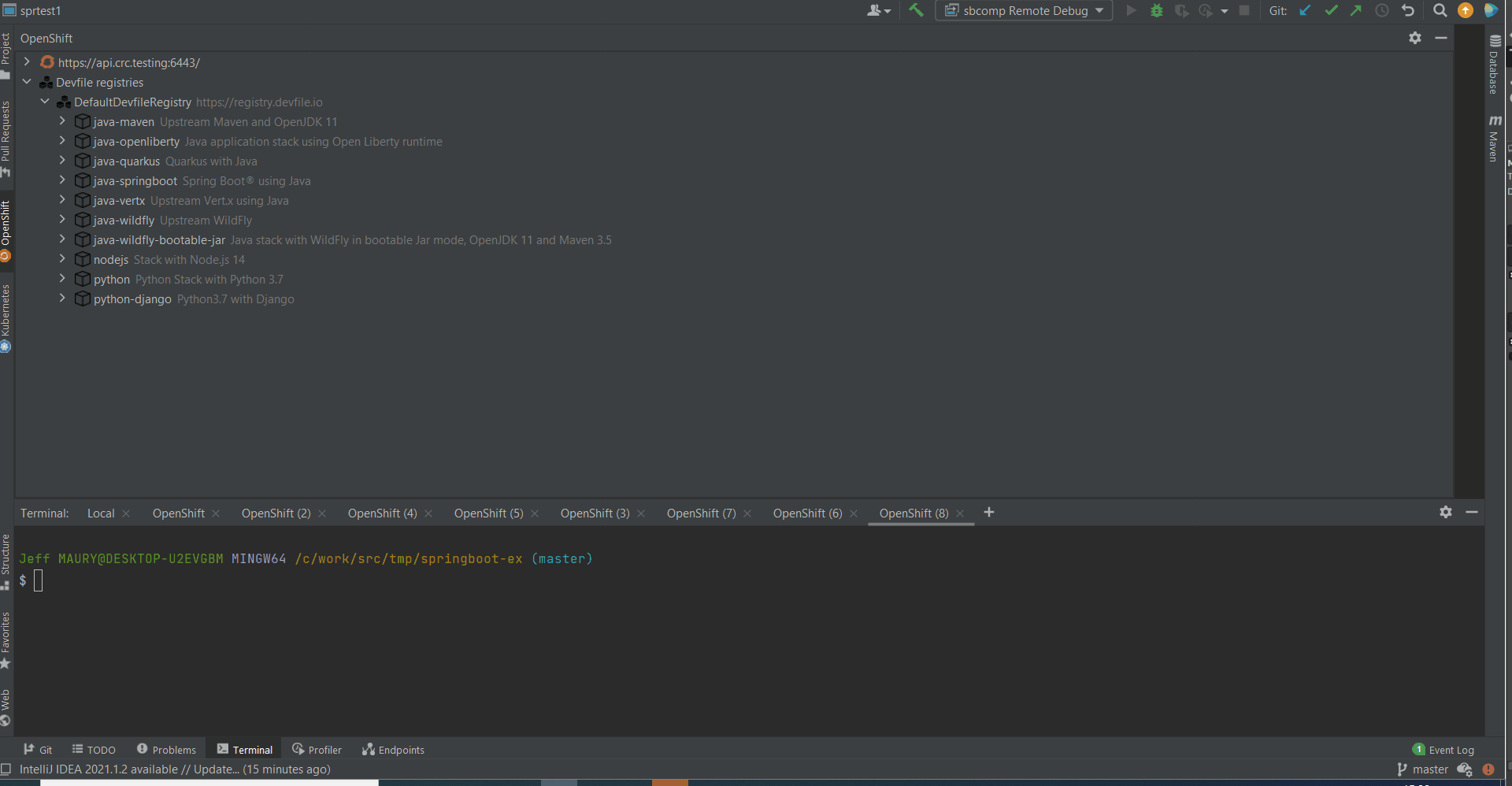
Task: Open the terminal panel settings gear
Action: (x=1446, y=512)
